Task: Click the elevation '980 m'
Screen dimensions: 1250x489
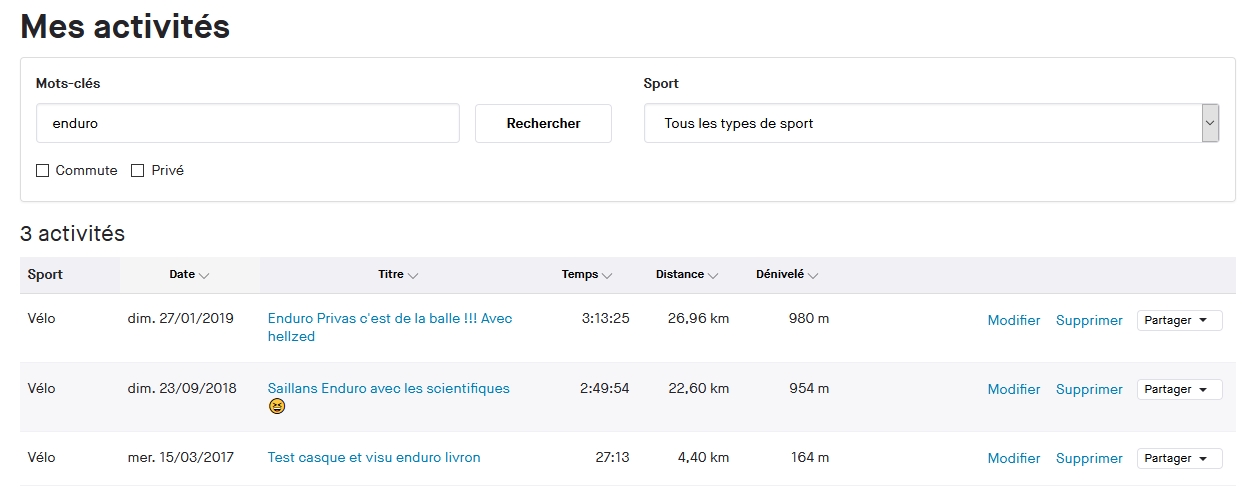Action: [808, 319]
